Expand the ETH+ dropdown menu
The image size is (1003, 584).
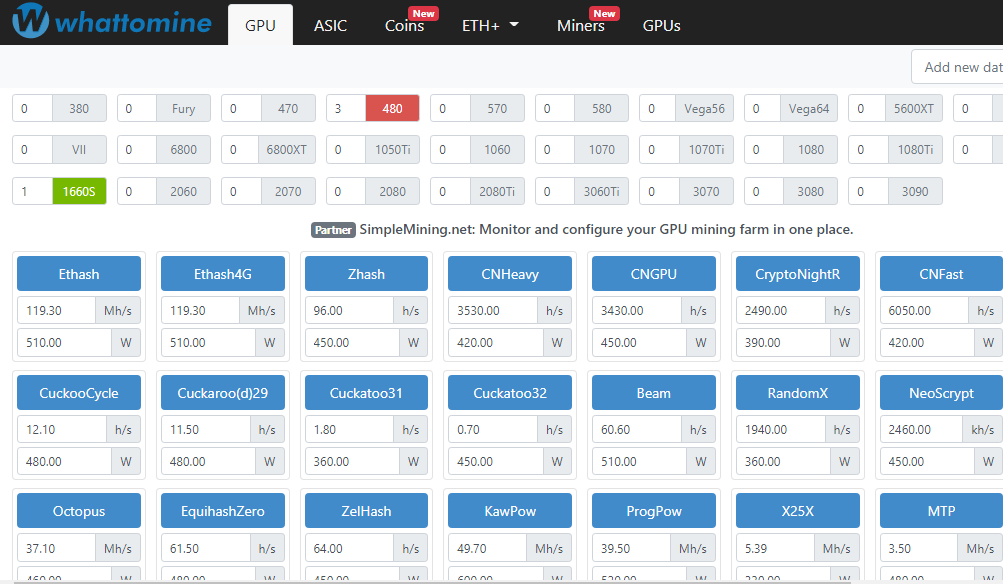(x=490, y=26)
